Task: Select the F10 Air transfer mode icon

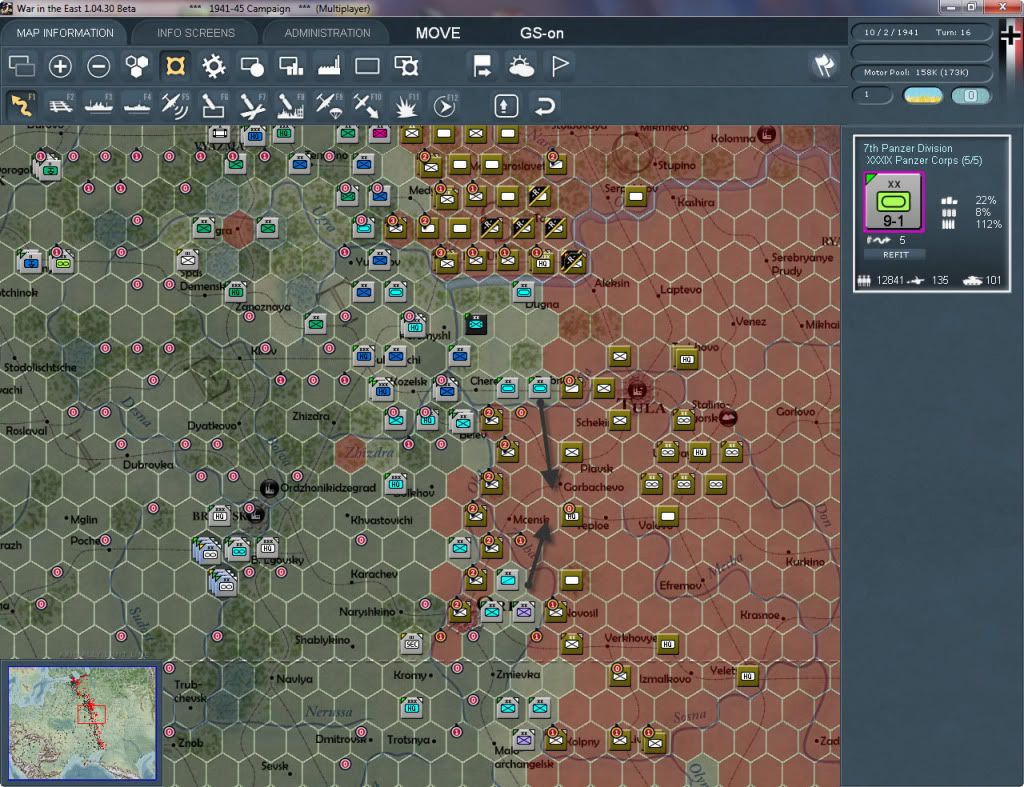Action: tap(367, 105)
